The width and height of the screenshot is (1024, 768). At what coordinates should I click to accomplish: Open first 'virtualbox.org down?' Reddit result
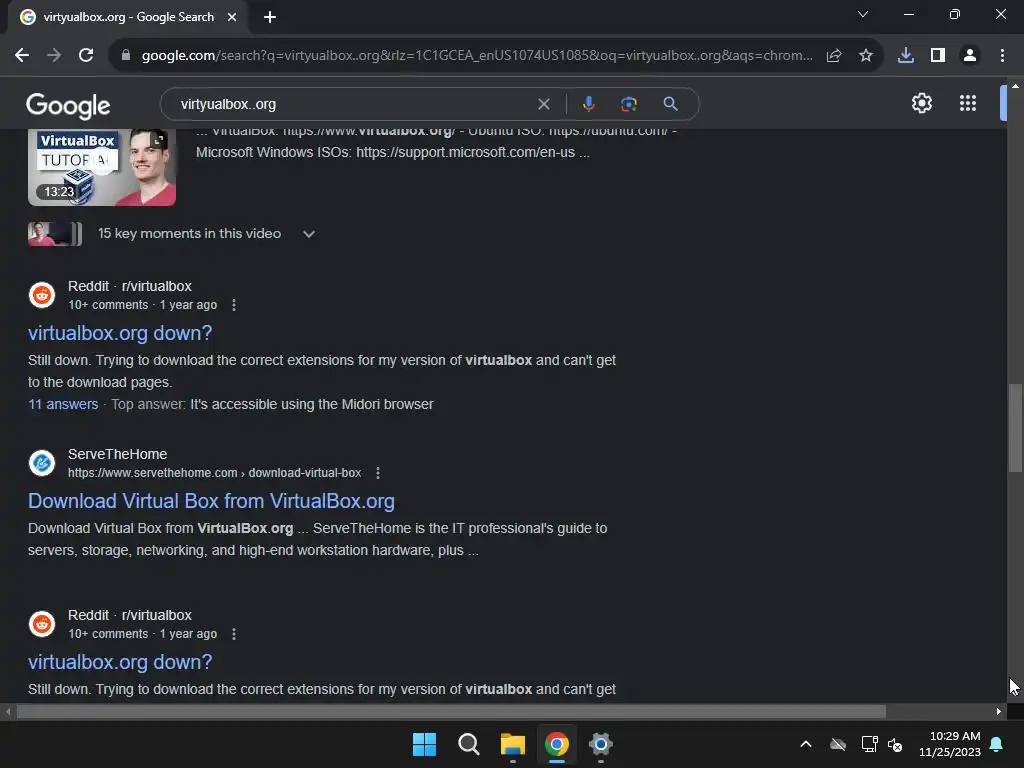[120, 333]
